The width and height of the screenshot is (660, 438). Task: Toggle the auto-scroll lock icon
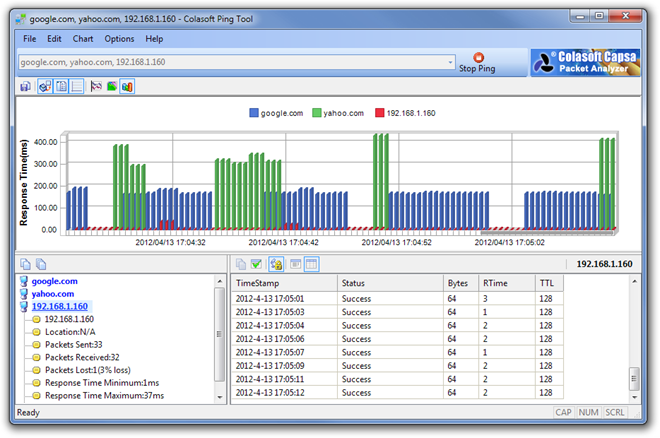[276, 264]
